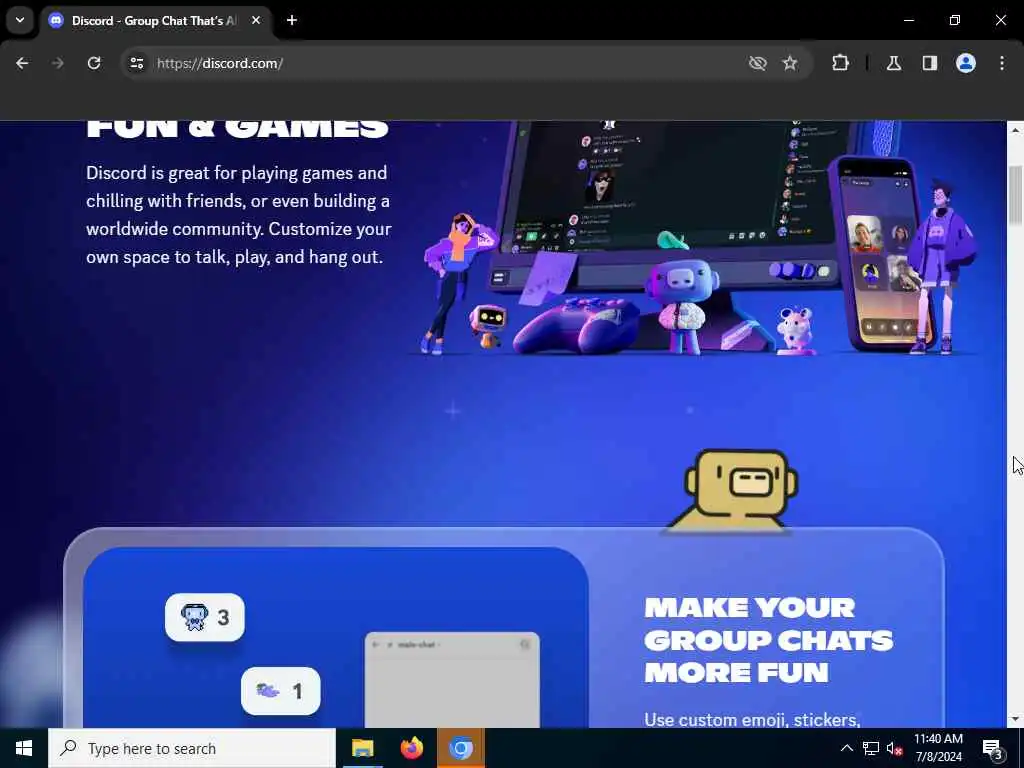Click the 'Type here to search' taskbar box

point(192,748)
